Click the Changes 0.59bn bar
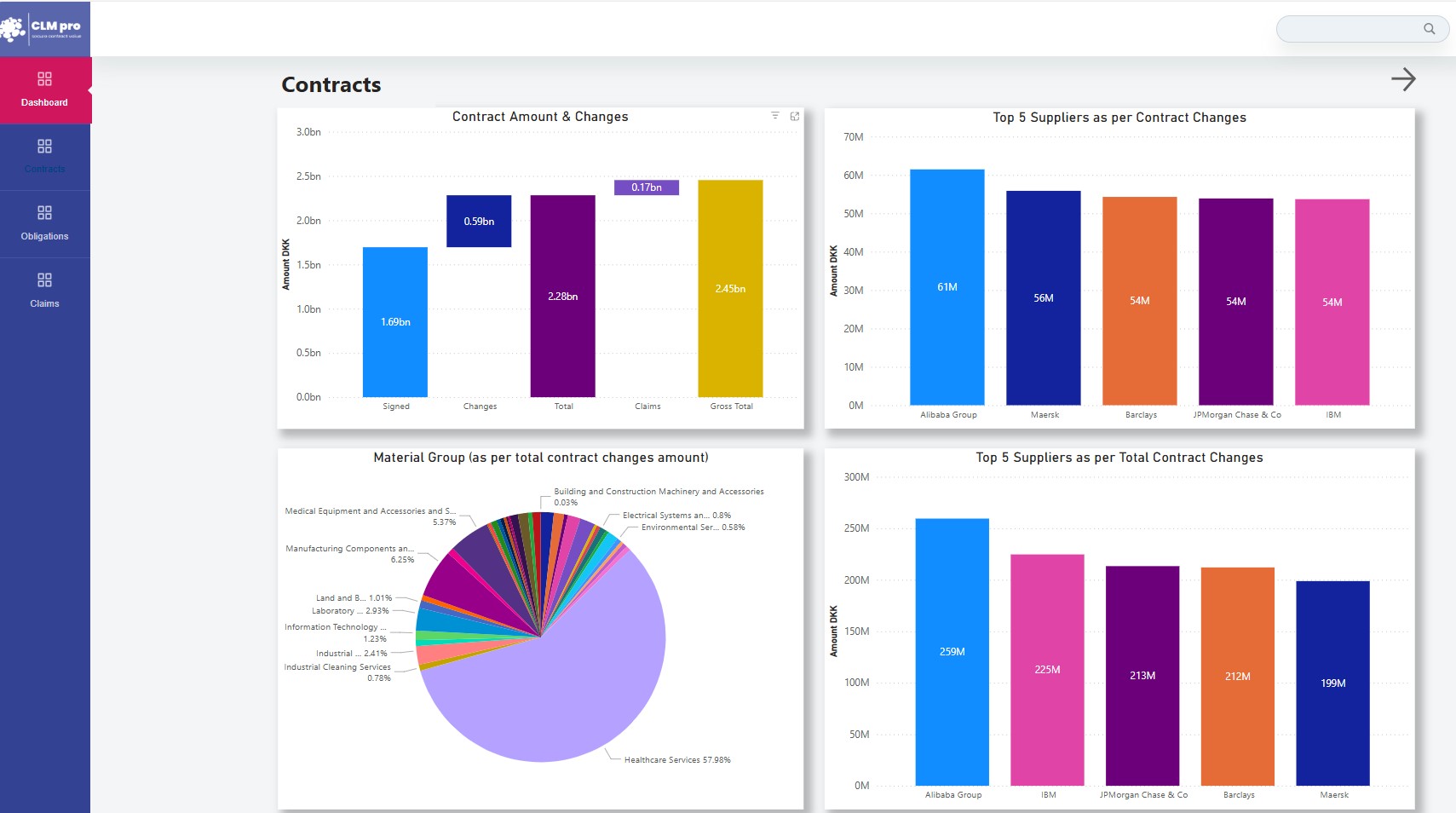1456x813 pixels. coord(479,221)
